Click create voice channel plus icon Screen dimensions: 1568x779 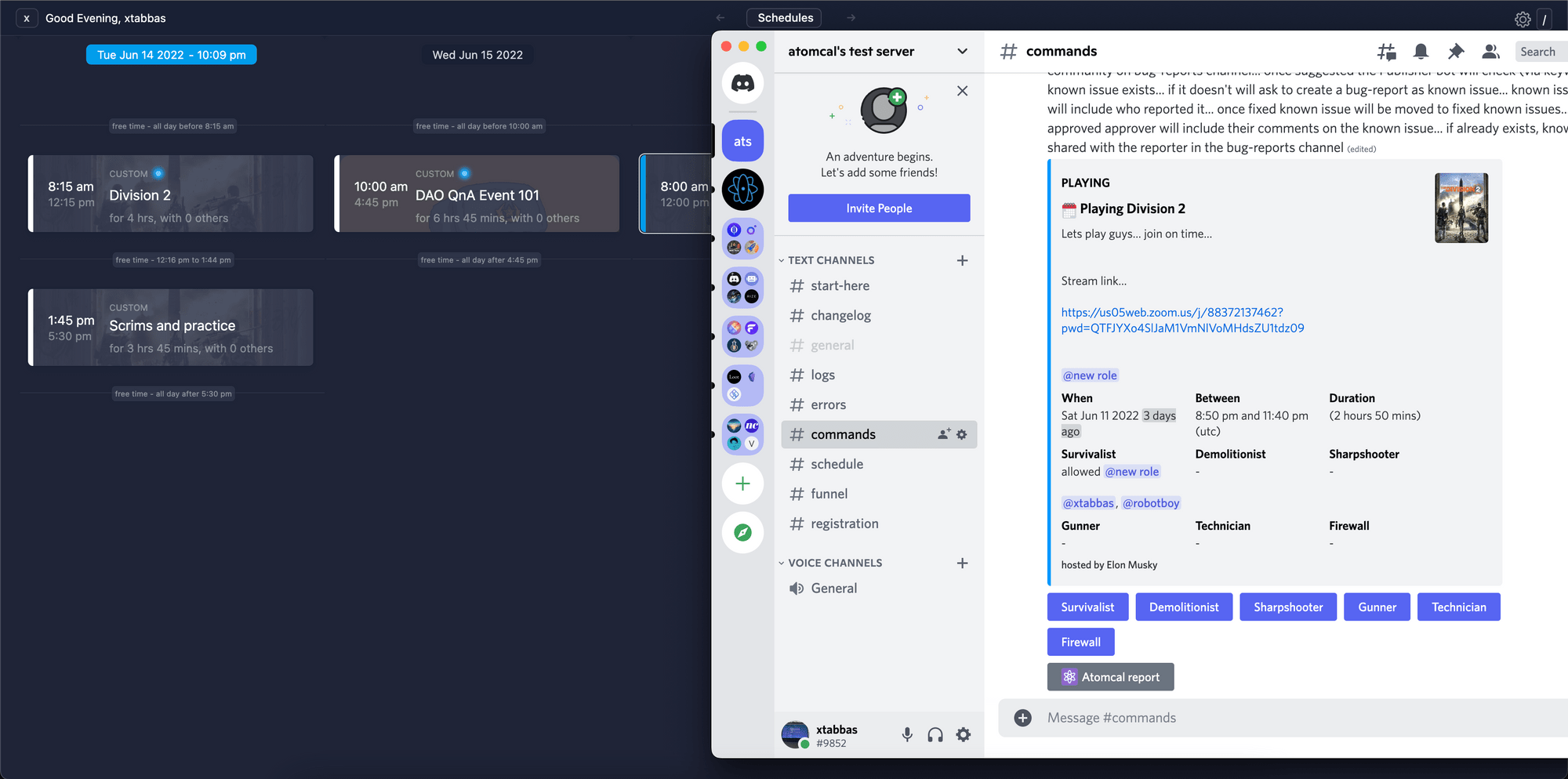point(963,563)
